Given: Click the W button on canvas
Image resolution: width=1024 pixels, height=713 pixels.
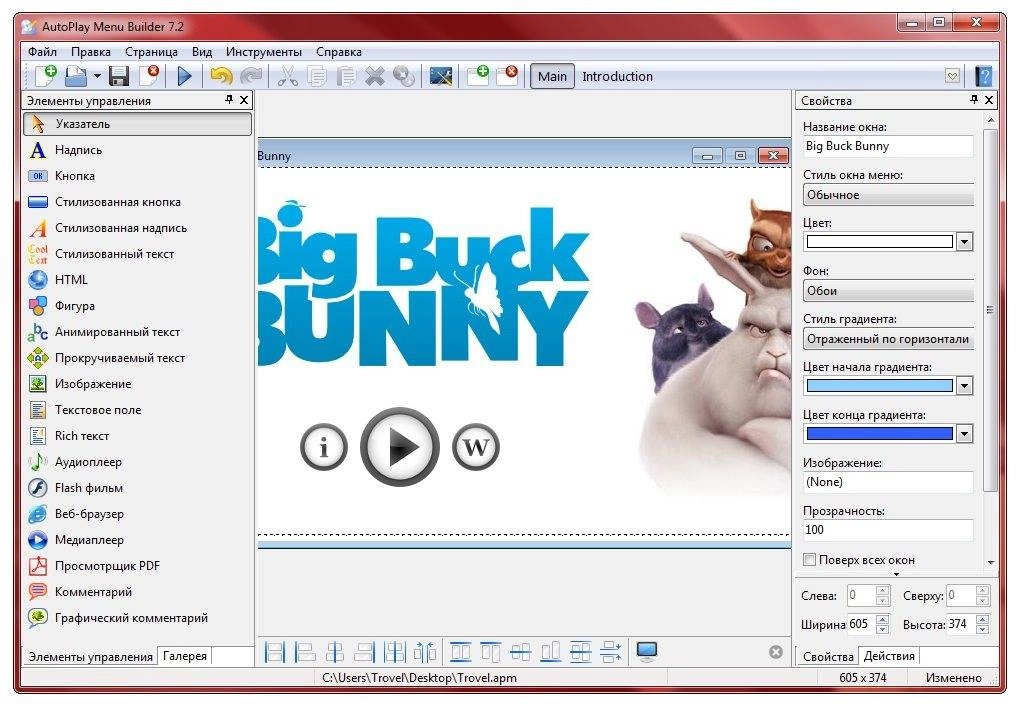Looking at the screenshot, I should (475, 447).
